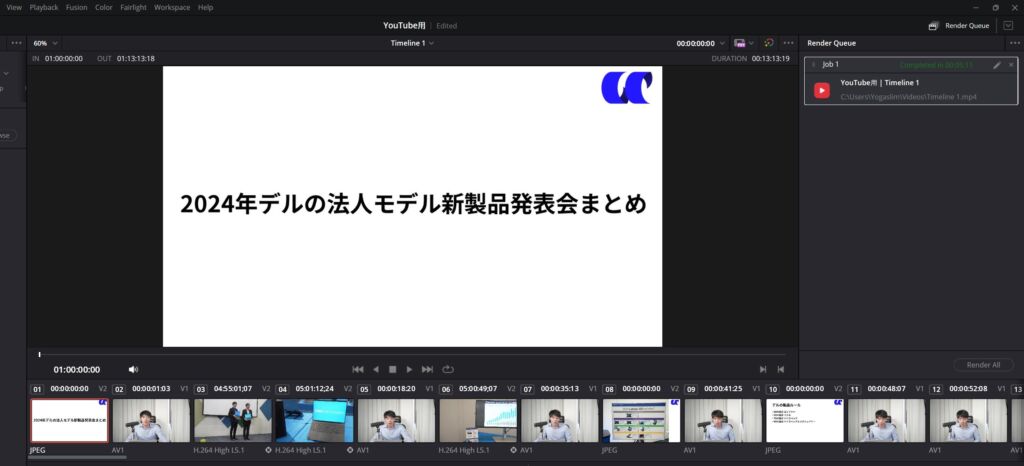This screenshot has width=1024, height=466.
Task: Open the Render Queue panel button
Action: tap(959, 26)
